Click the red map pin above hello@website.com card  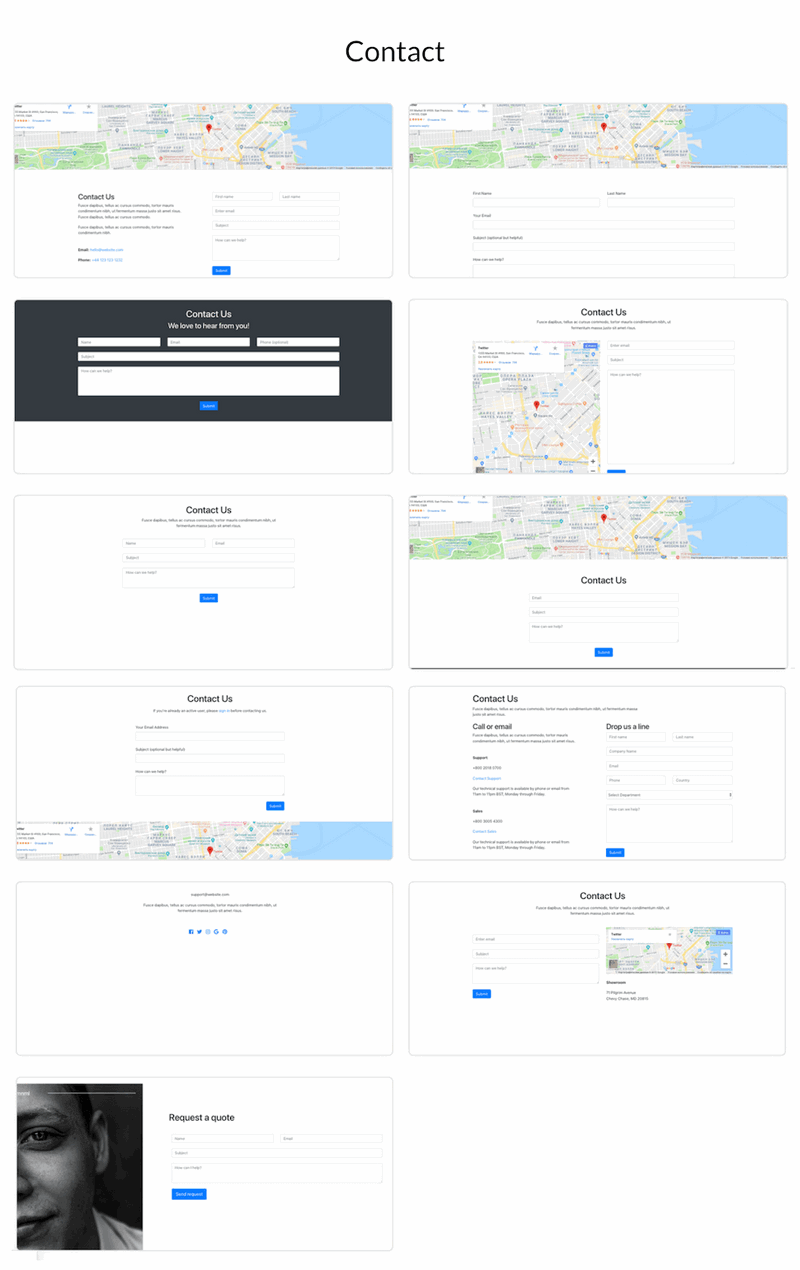209,129
